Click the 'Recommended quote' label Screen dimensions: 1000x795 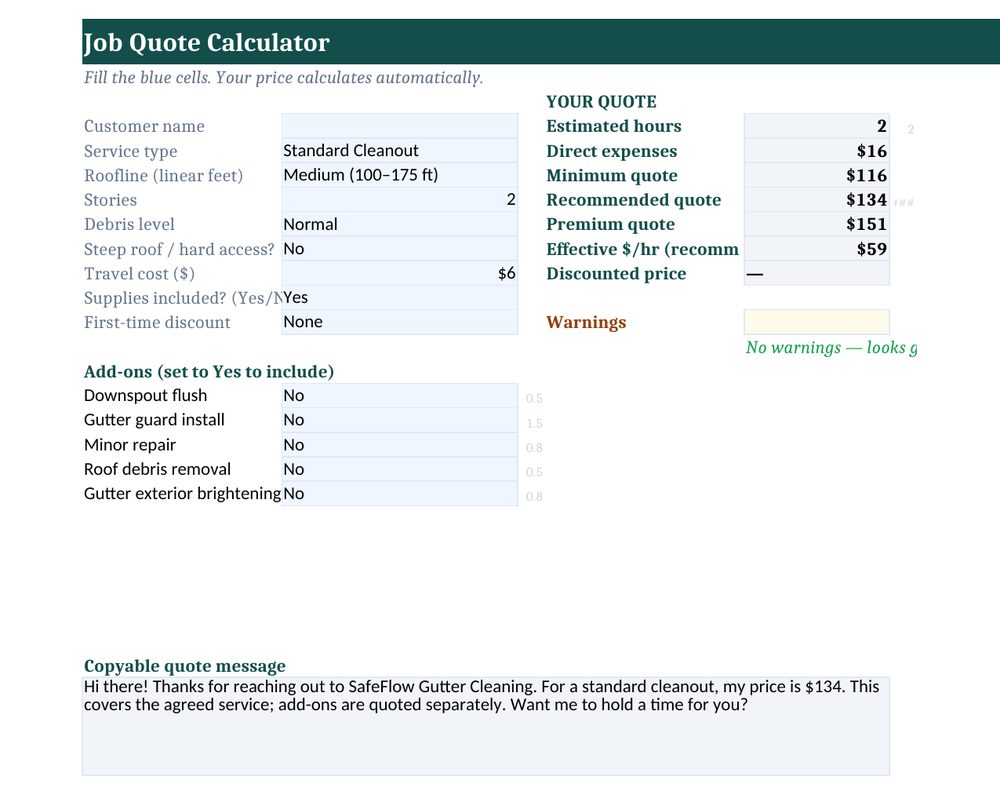point(634,200)
